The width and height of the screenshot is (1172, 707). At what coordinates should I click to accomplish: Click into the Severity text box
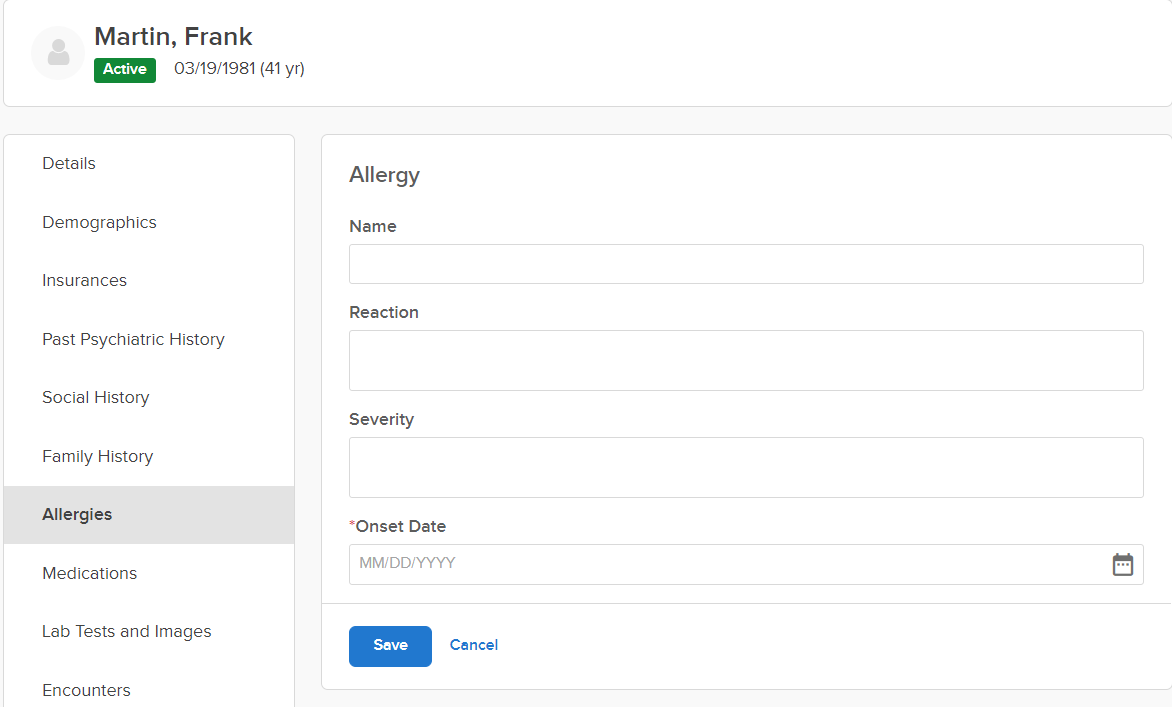745,467
